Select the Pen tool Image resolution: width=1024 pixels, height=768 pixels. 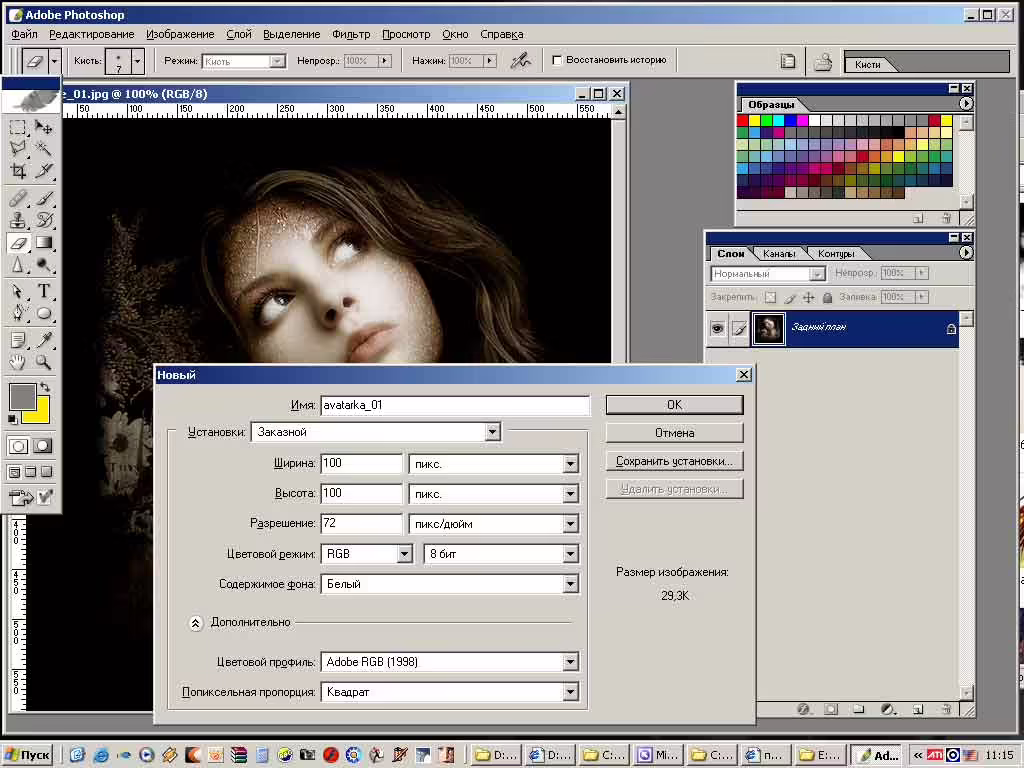[x=18, y=313]
